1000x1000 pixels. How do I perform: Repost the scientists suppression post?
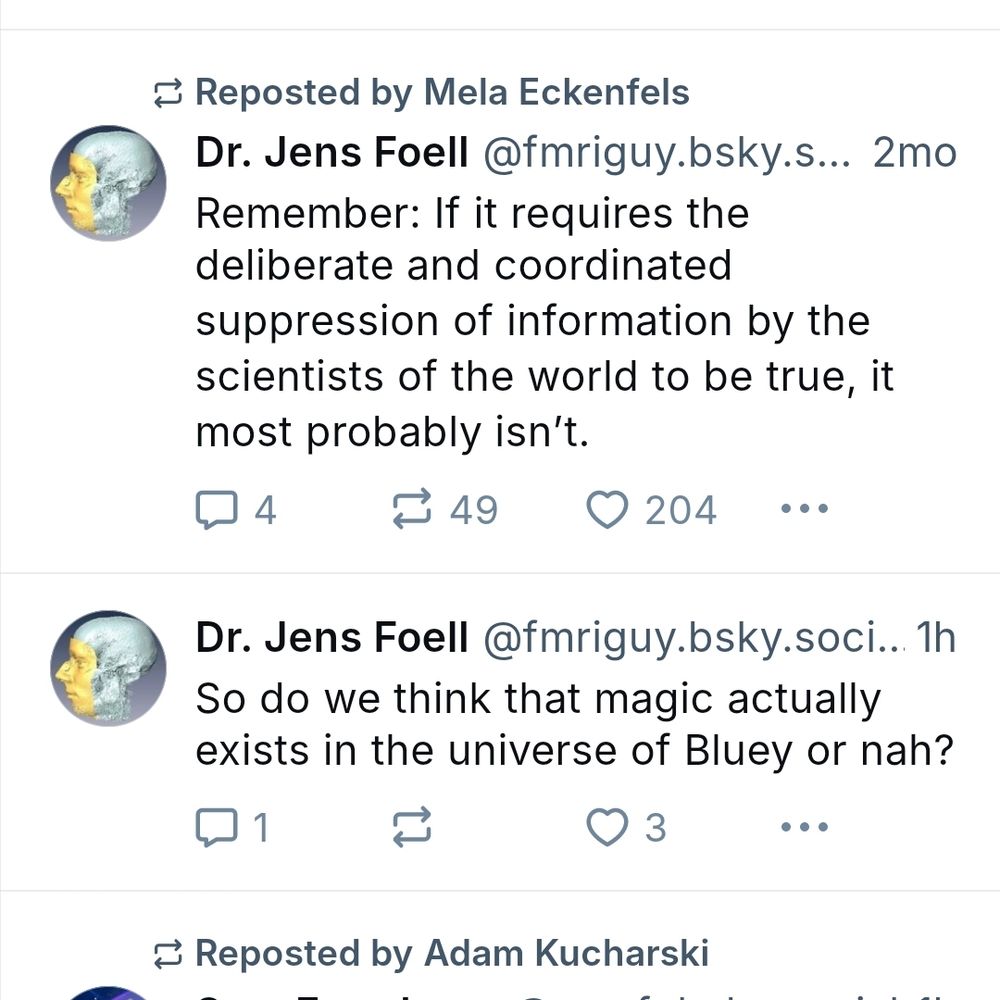[445, 510]
